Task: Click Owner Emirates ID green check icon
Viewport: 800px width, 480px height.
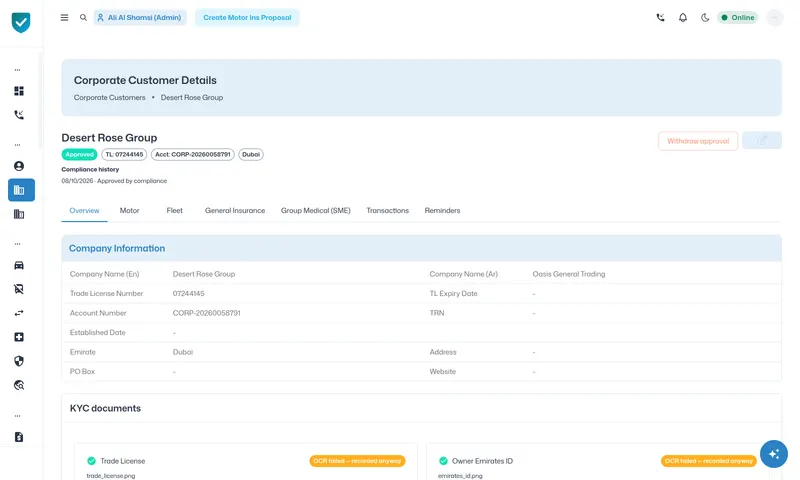Action: [443, 461]
